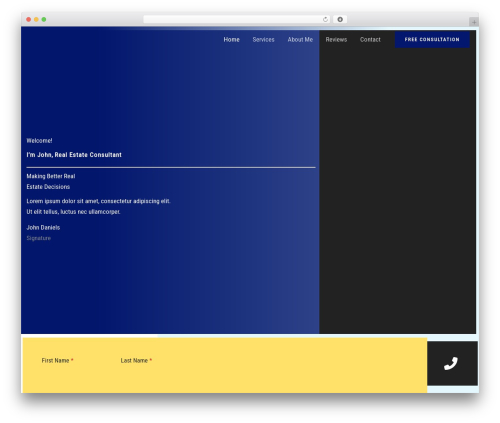The image size is (500, 423).
Task: Maximize window with green traffic light
Action: pos(44,19)
